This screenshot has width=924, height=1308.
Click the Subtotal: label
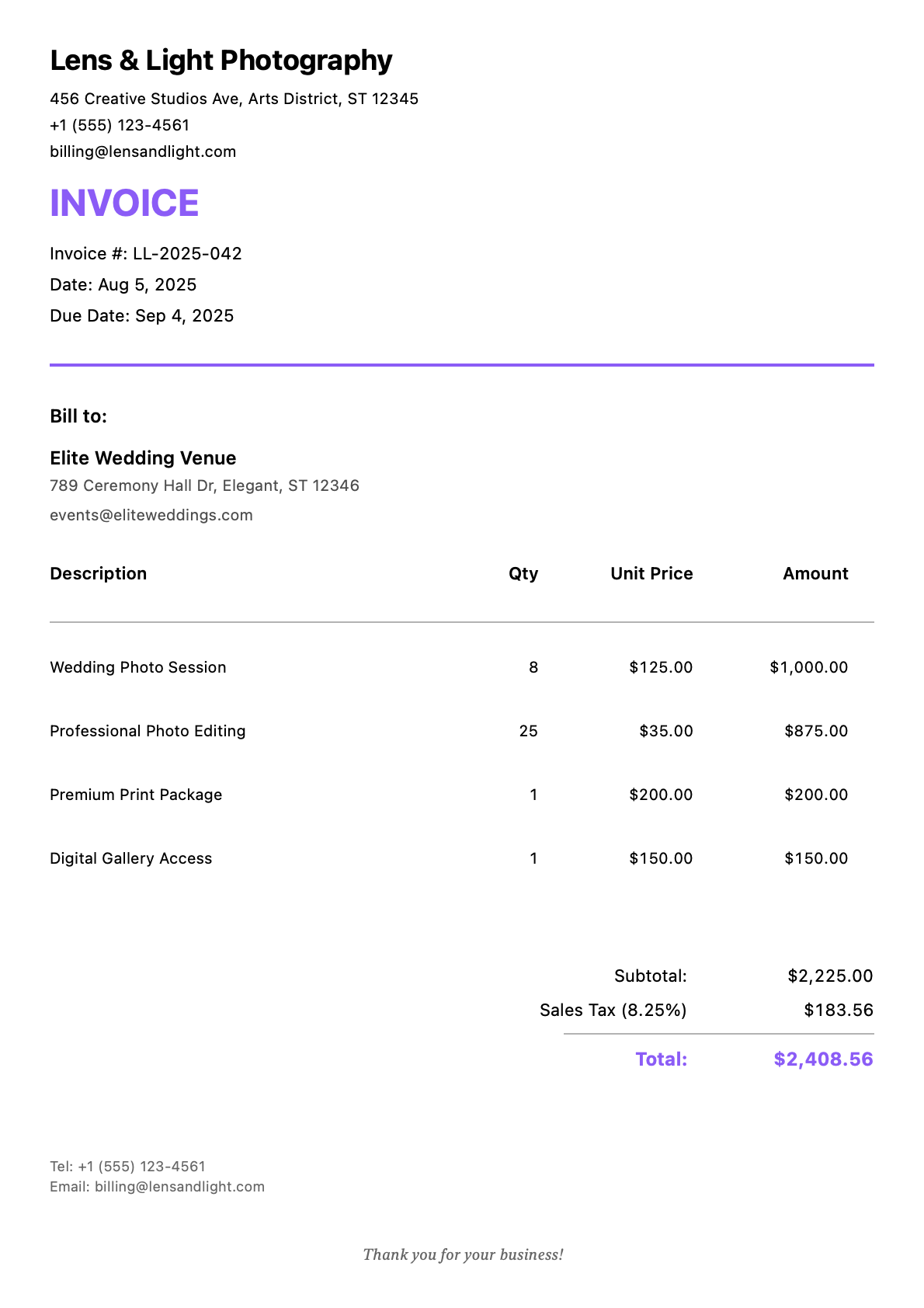651,976
